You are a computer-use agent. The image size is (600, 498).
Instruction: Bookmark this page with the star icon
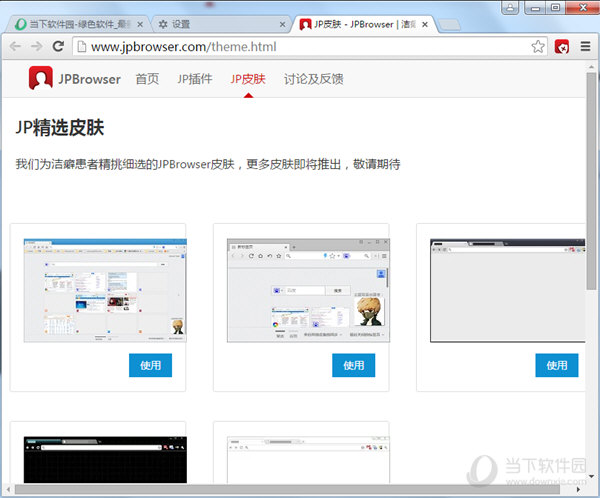(538, 46)
